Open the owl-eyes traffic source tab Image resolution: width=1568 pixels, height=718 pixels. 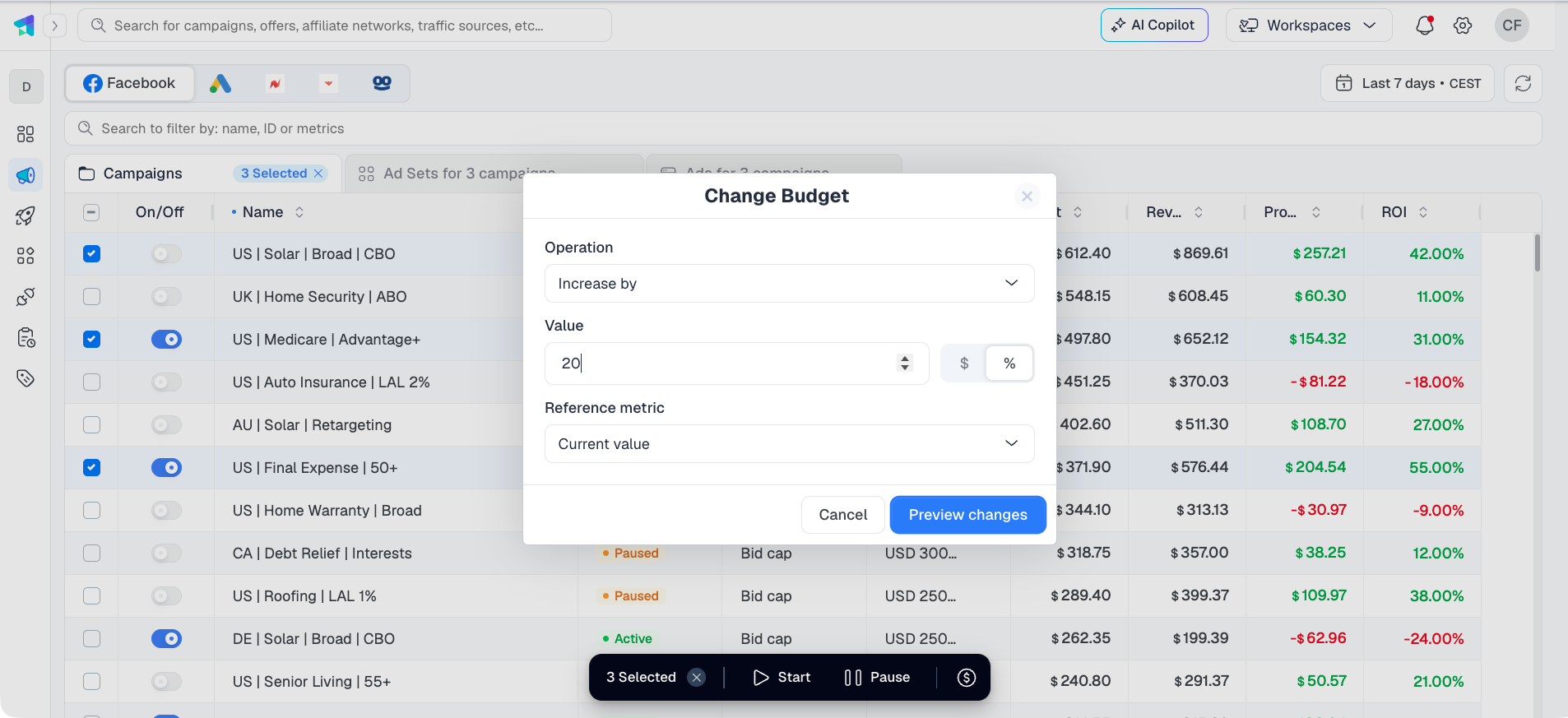[382, 83]
